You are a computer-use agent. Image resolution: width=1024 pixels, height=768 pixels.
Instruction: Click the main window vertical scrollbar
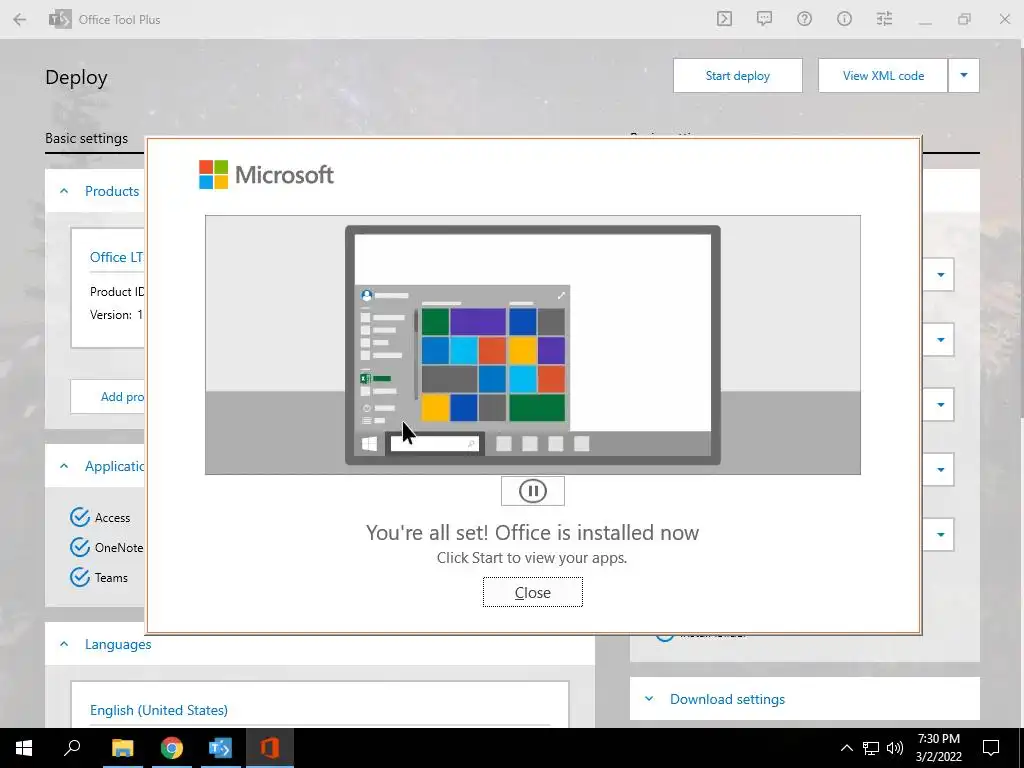tap(1021, 229)
